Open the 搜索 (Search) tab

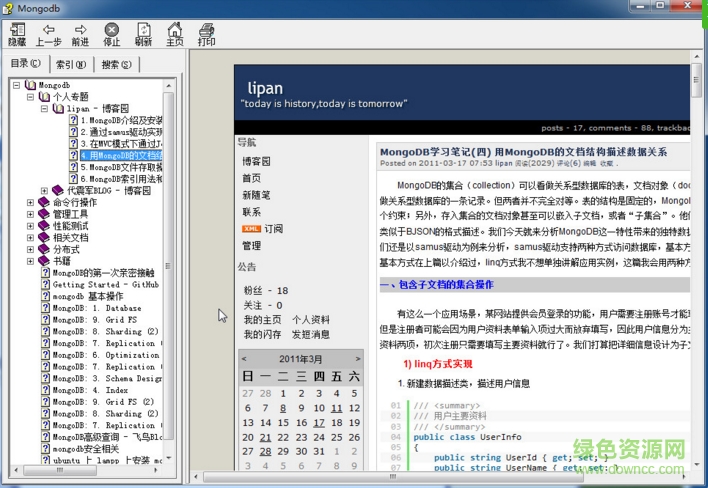(x=115, y=65)
